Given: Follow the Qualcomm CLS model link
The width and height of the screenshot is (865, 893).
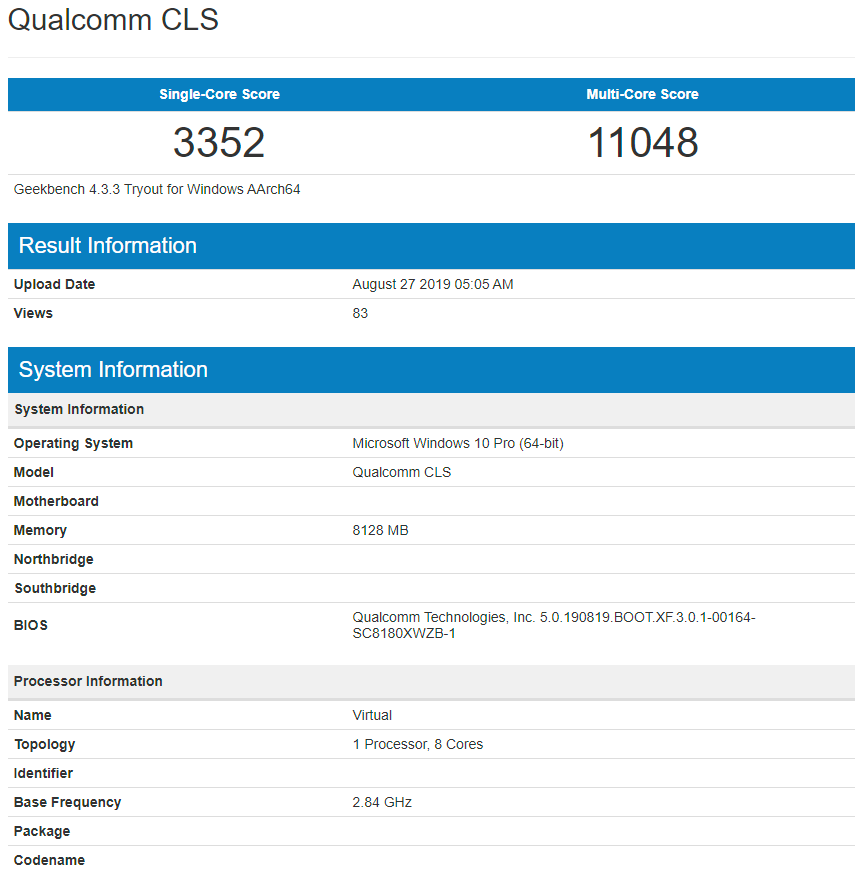Looking at the screenshot, I should point(402,472).
